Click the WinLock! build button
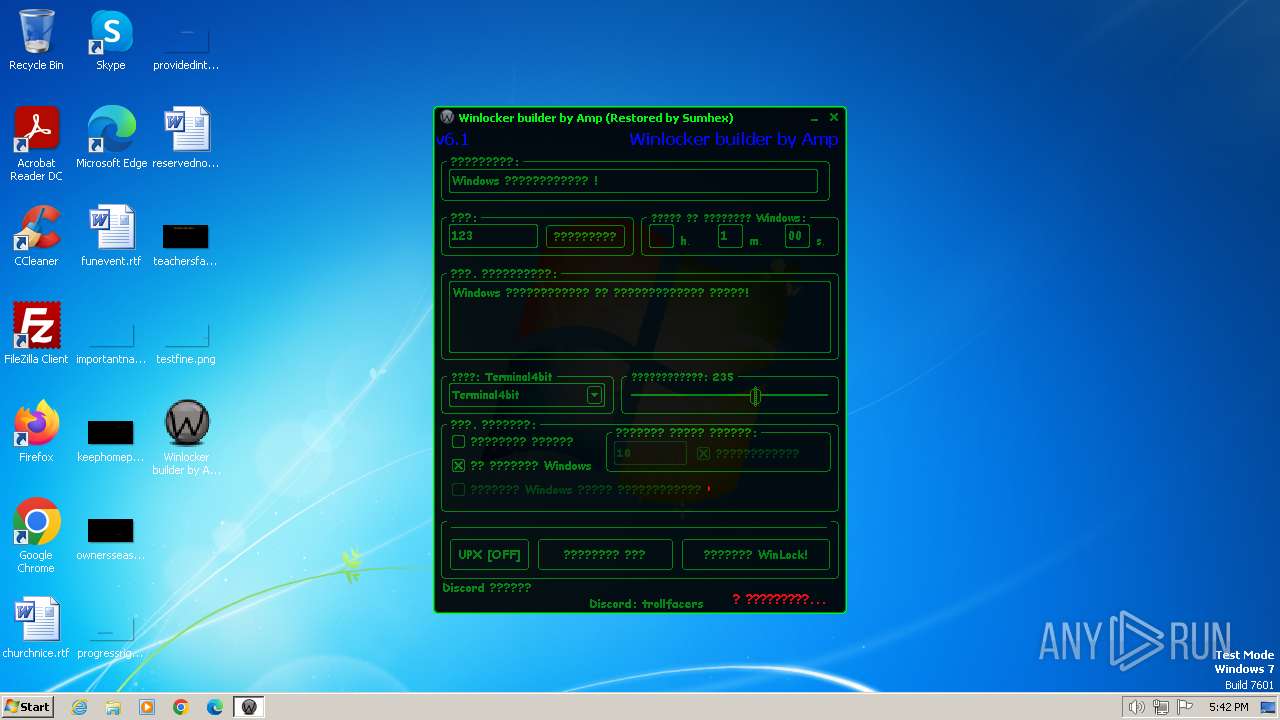This screenshot has height=720, width=1280. (x=755, y=555)
